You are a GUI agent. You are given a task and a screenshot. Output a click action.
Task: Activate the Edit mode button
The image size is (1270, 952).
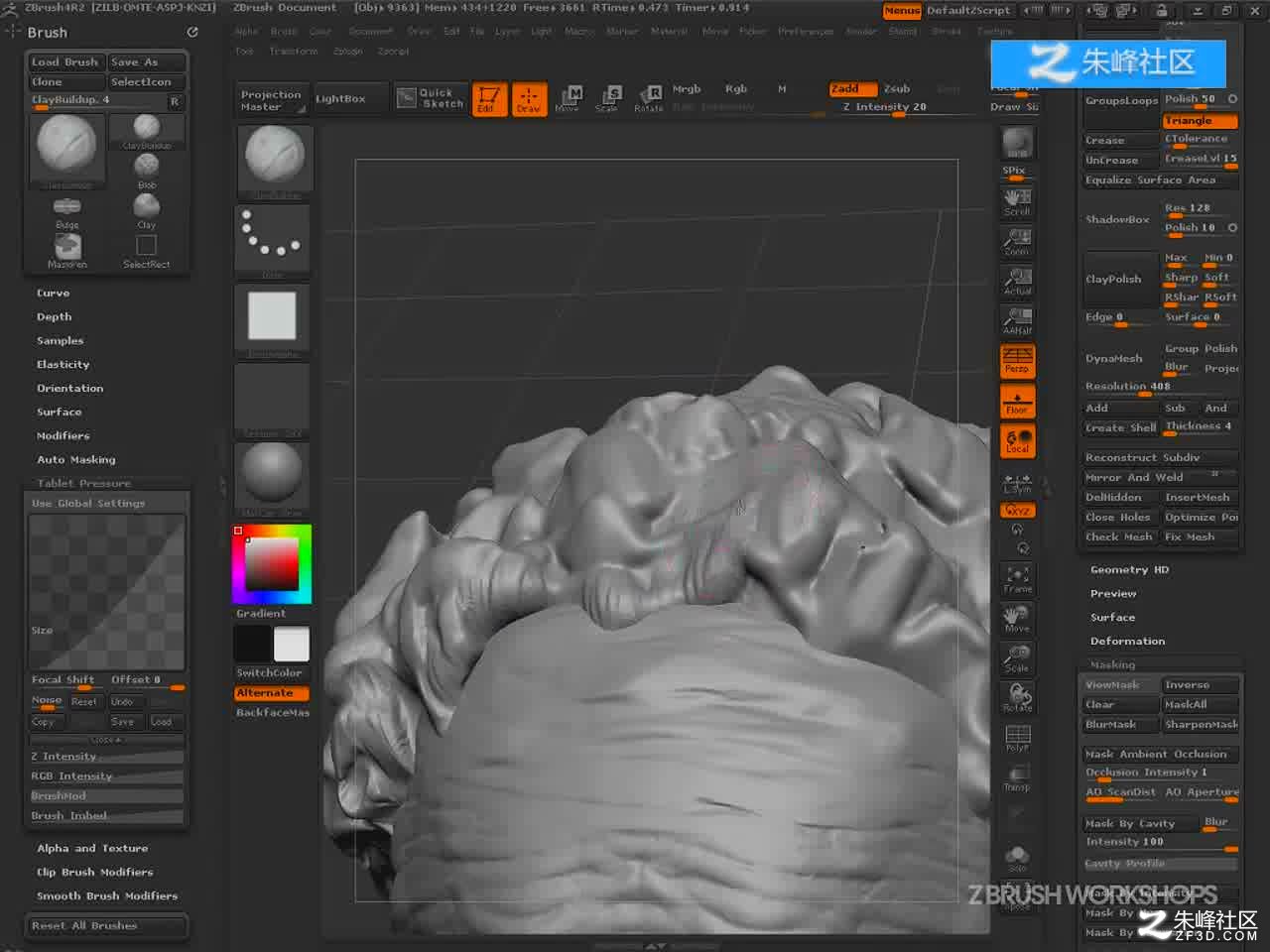[x=488, y=99]
